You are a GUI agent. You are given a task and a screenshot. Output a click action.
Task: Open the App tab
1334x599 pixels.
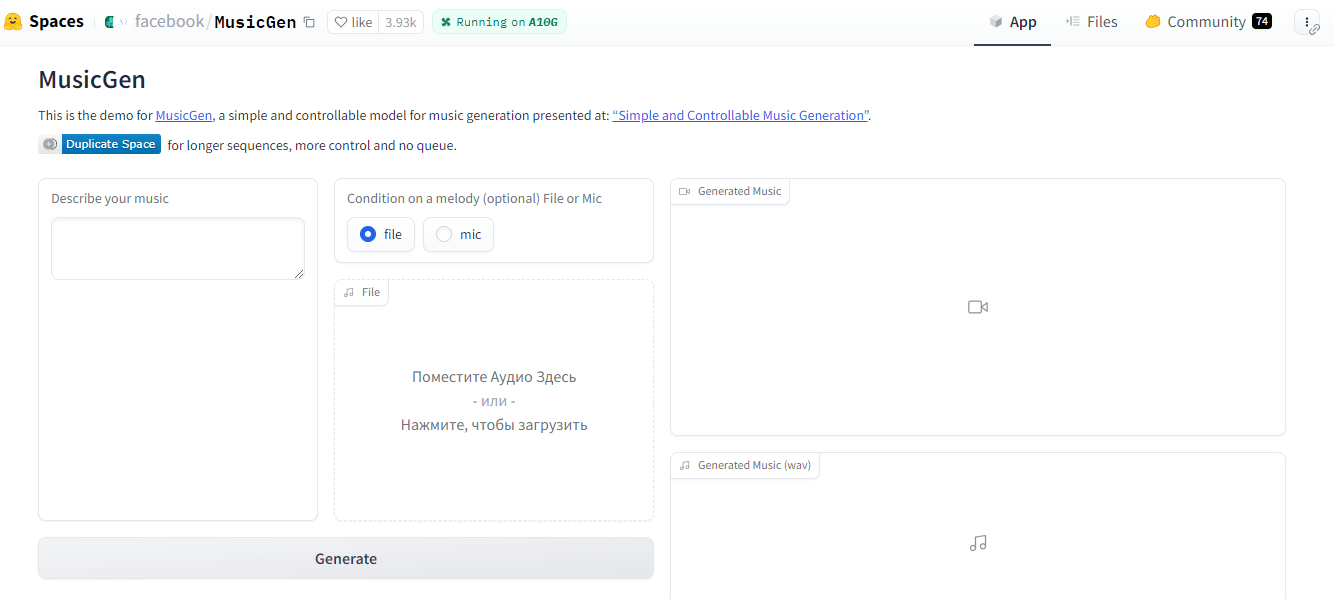[1012, 22]
